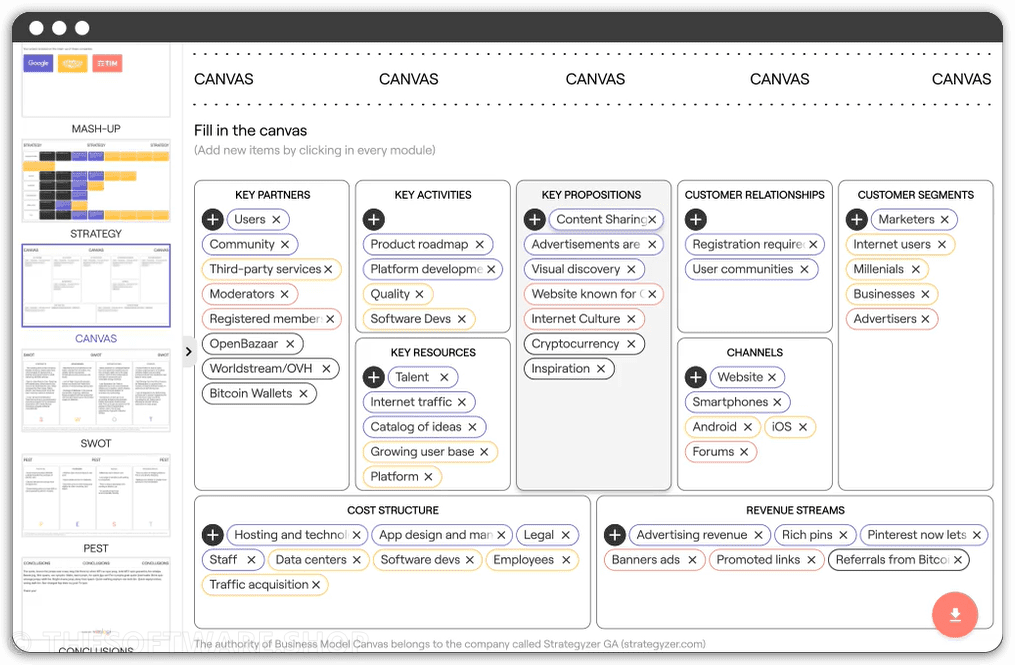Click the Fill in the canvas heading
Image resolution: width=1015 pixels, height=665 pixels.
coord(251,130)
